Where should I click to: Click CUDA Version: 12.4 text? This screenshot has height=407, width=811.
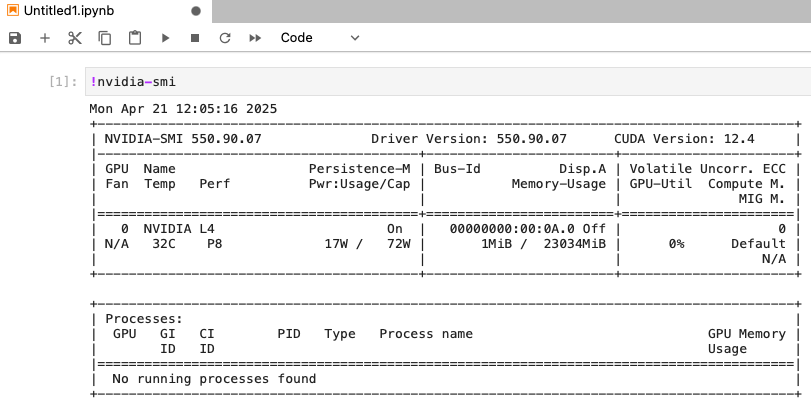tap(684, 139)
